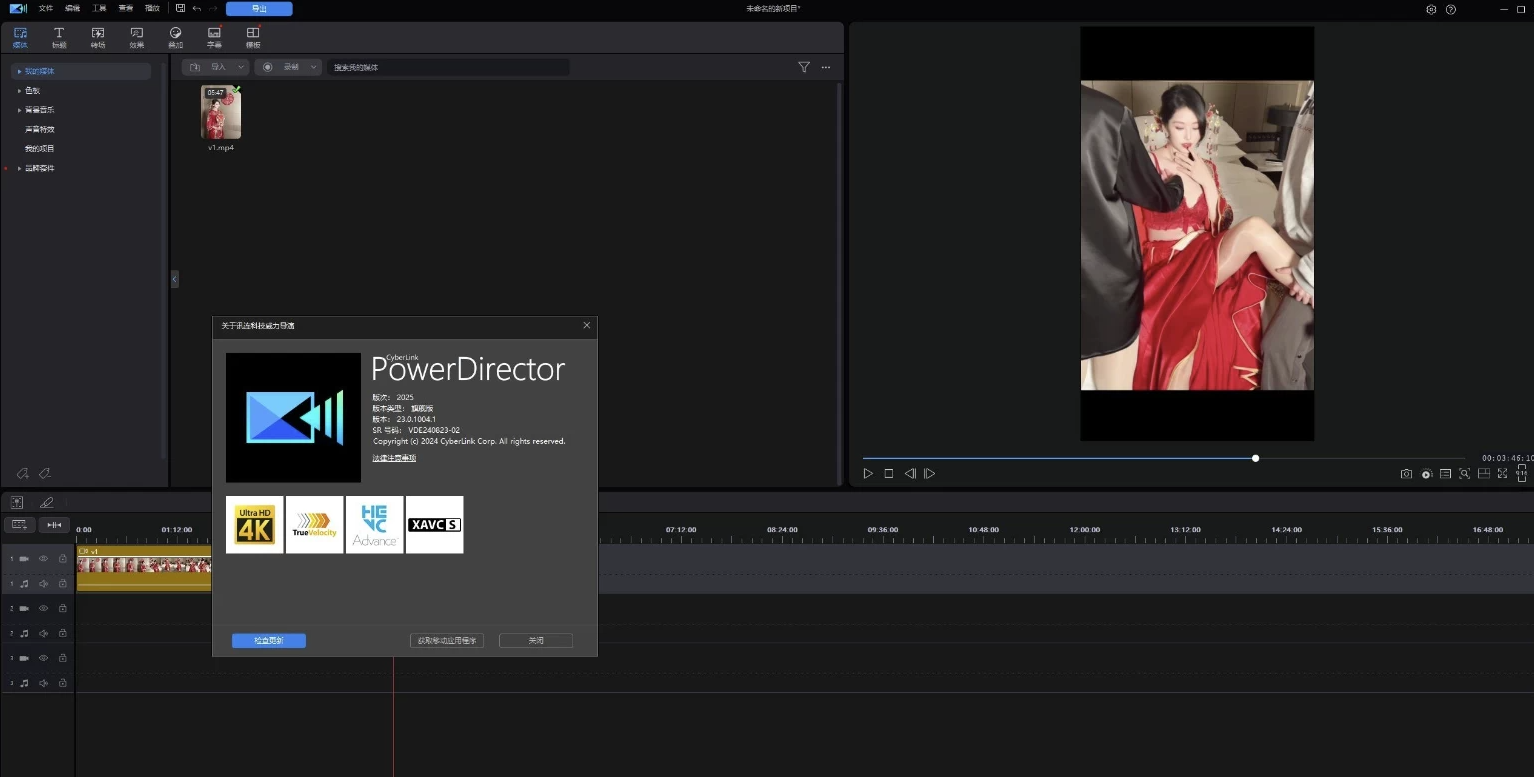
Task: Take a snapshot with the camera icon
Action: [1406, 474]
